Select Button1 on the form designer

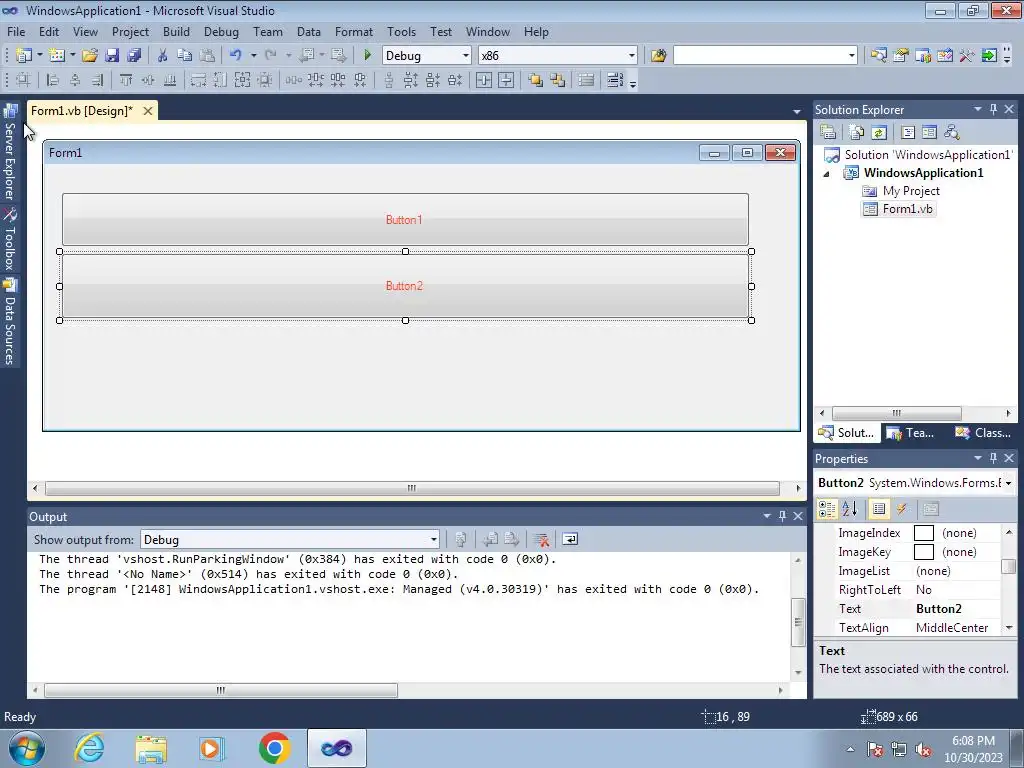tap(405, 220)
